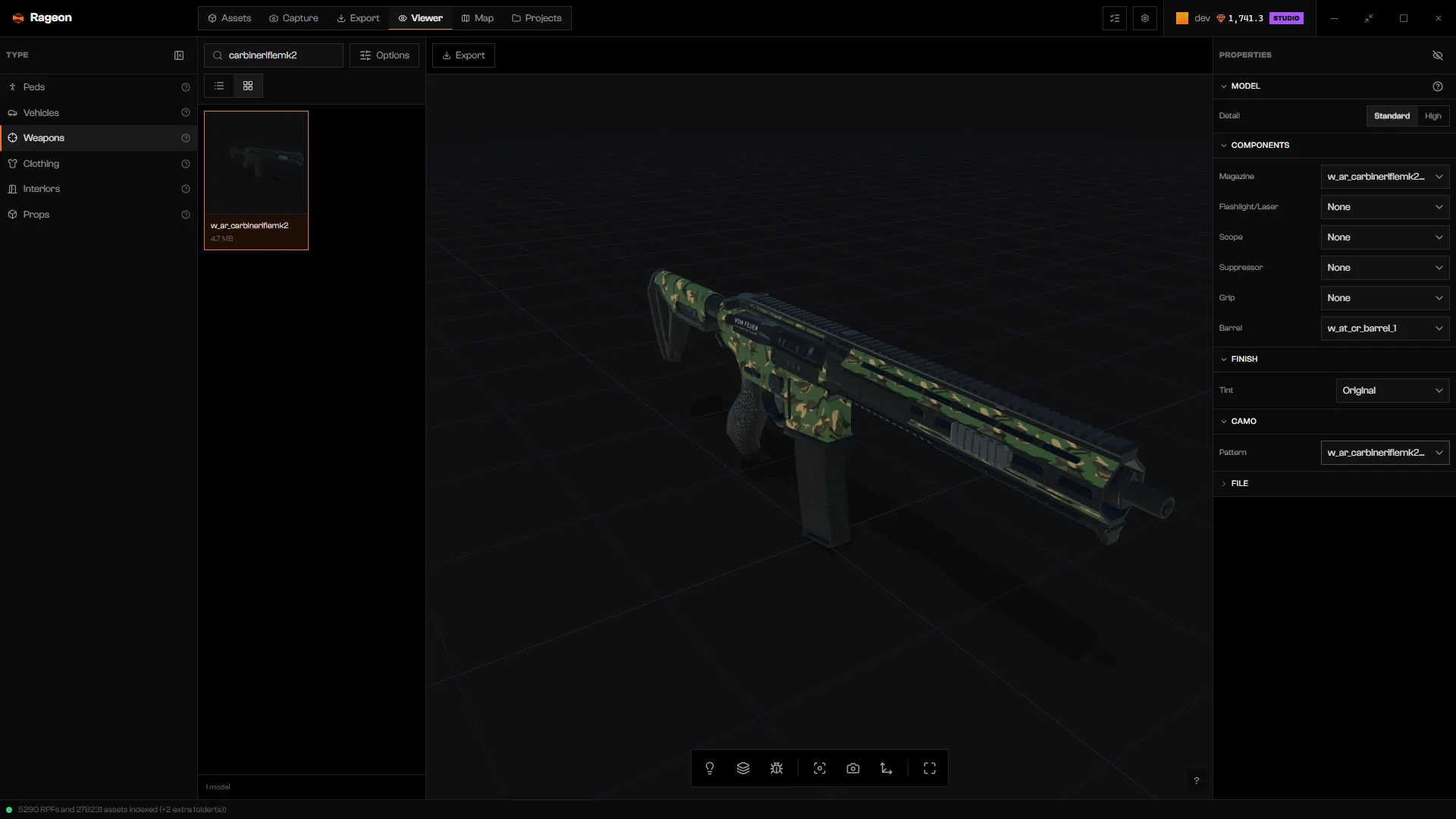Select the Clothing type in sidebar
Screen dimensions: 1456x819
[99, 164]
